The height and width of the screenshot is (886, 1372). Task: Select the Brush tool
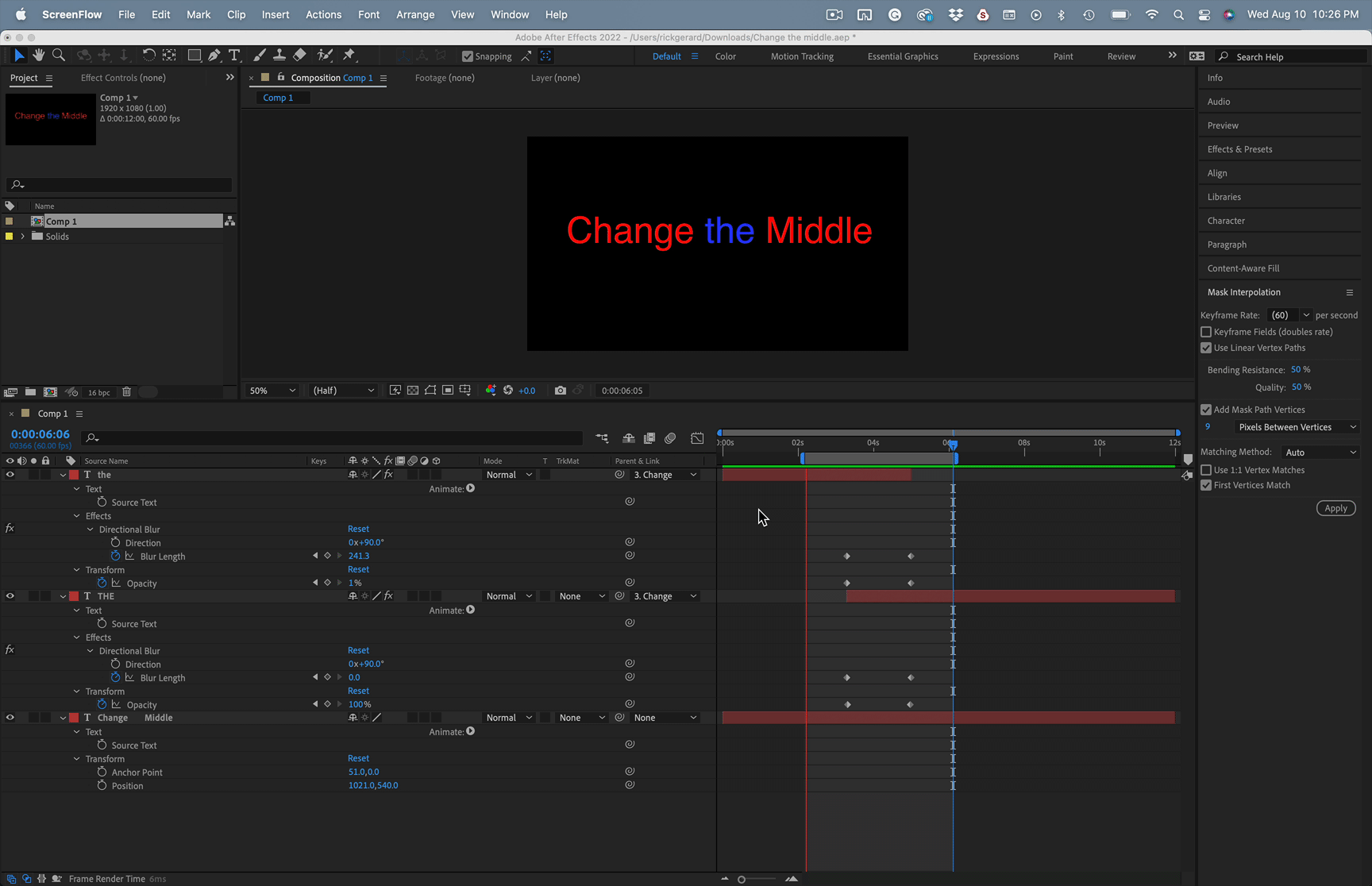[x=259, y=56]
